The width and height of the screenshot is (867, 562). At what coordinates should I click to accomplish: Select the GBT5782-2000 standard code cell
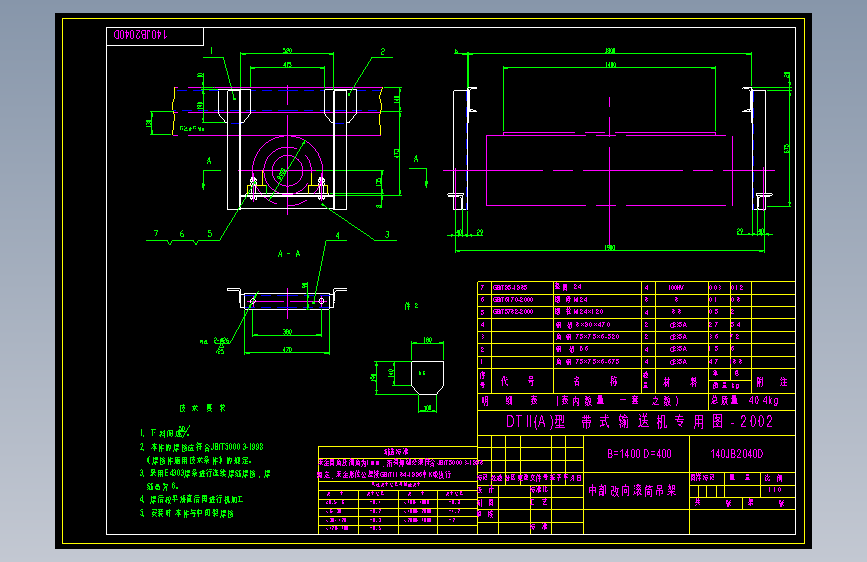click(513, 312)
